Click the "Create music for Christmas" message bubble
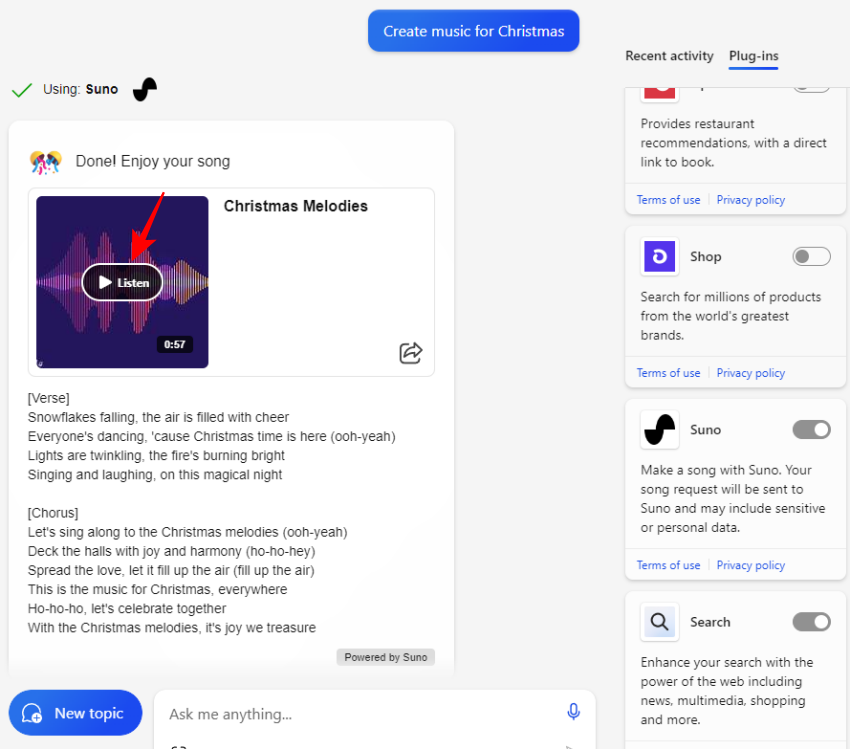Viewport: 850px width, 749px height. [473, 31]
